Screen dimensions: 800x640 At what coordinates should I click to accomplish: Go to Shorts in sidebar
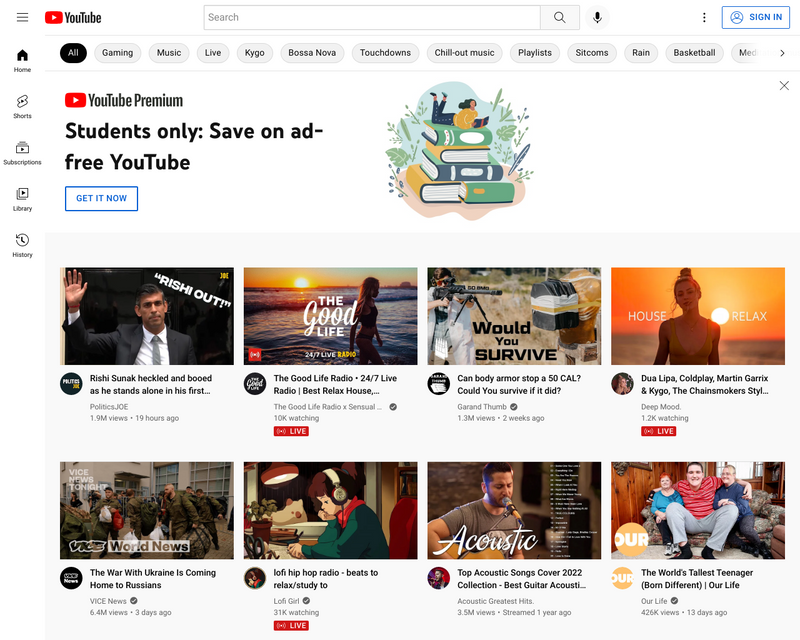click(22, 106)
